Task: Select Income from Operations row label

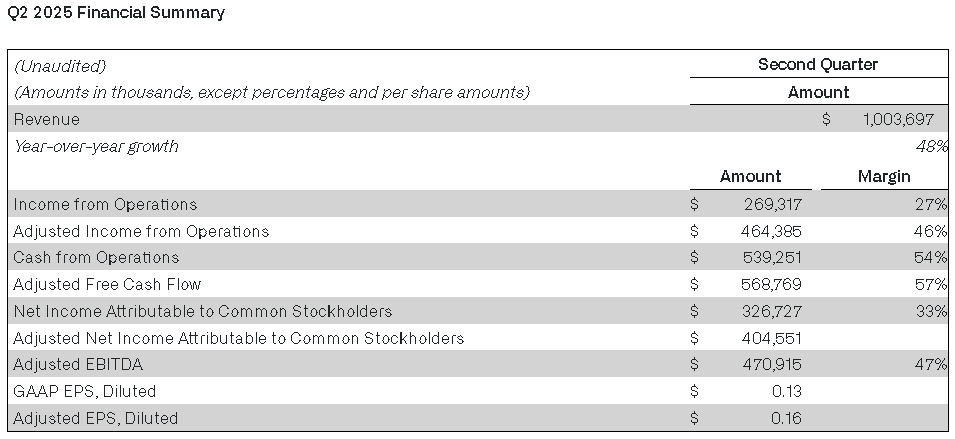Action: pos(105,205)
